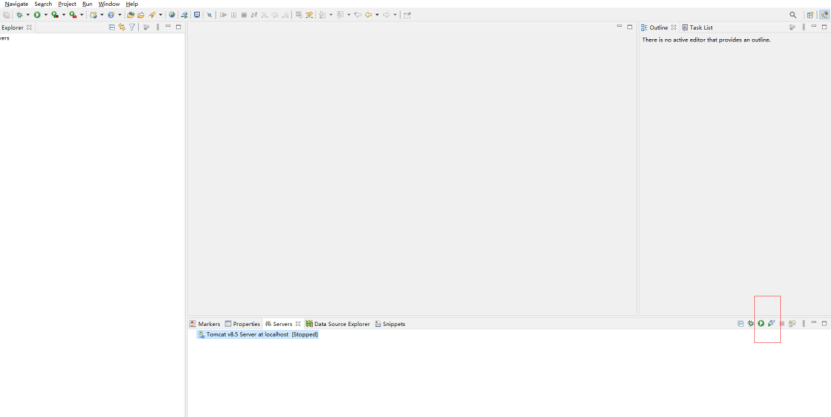The image size is (831, 417).
Task: Click the Stop server icon in Servers view
Action: pos(782,323)
